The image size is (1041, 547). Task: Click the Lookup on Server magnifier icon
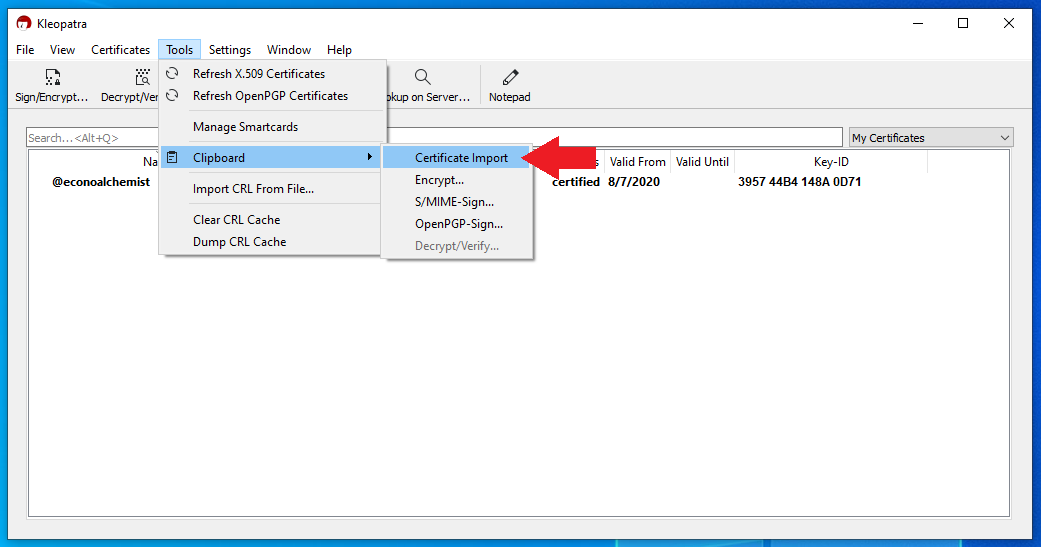tap(423, 78)
